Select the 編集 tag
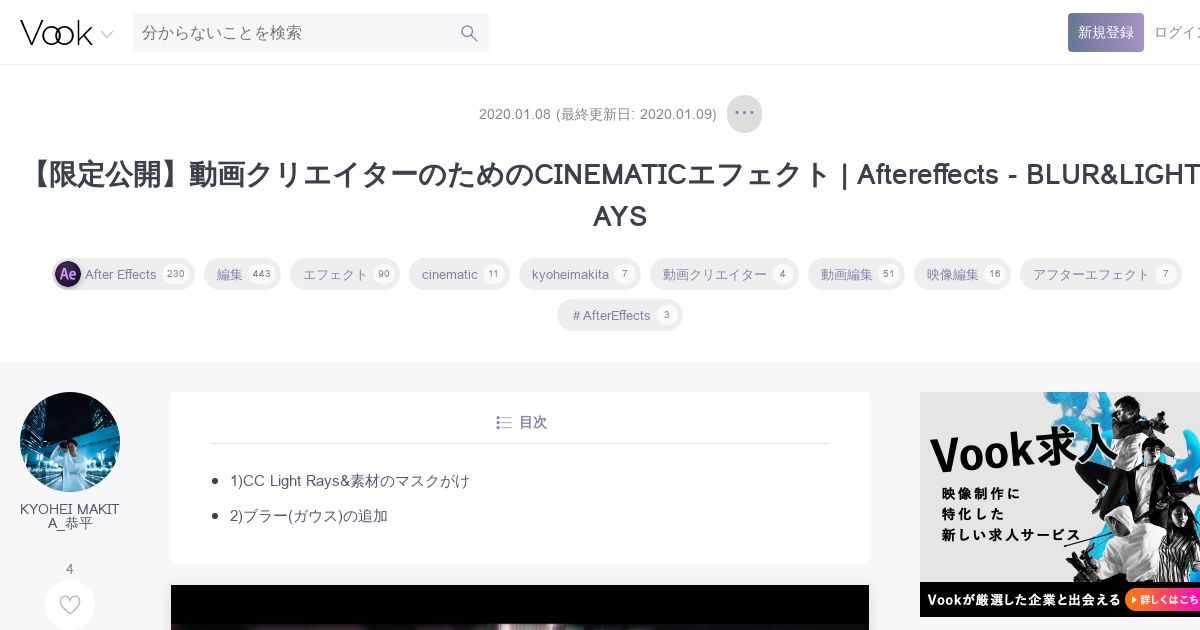 (x=242, y=274)
